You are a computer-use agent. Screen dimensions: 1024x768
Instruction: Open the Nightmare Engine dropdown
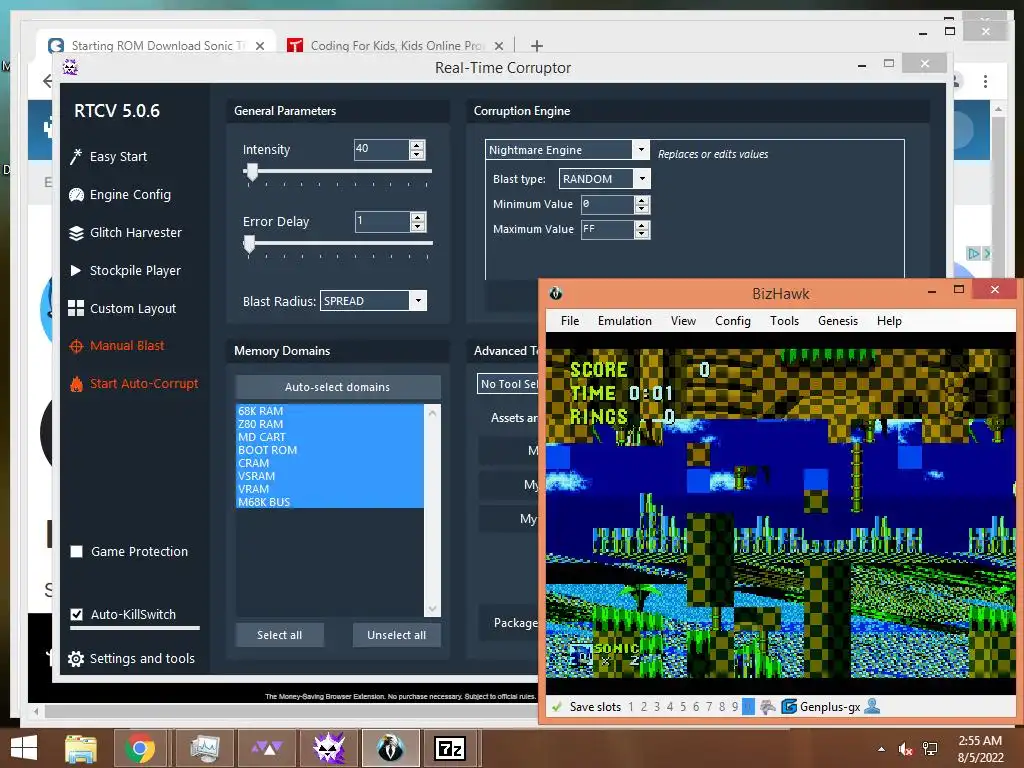click(641, 150)
